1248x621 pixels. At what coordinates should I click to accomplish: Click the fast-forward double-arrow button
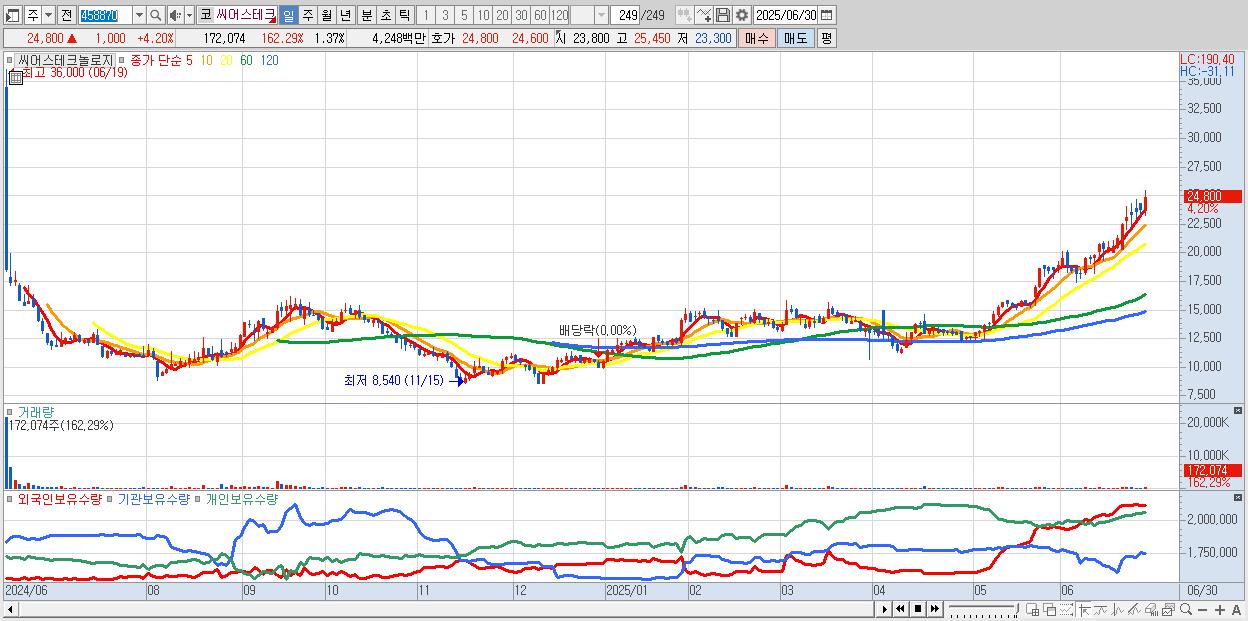[x=935, y=609]
